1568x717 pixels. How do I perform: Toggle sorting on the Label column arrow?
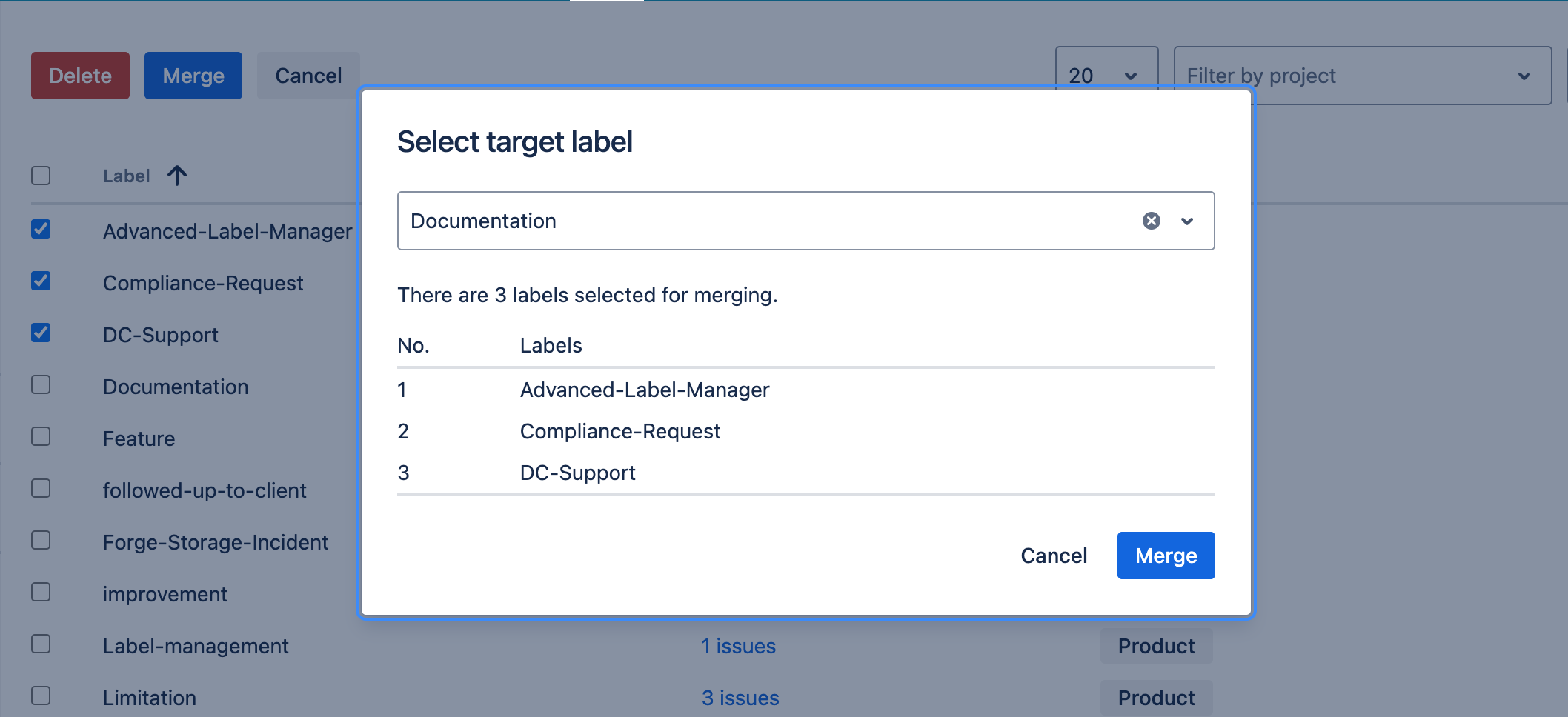176,176
